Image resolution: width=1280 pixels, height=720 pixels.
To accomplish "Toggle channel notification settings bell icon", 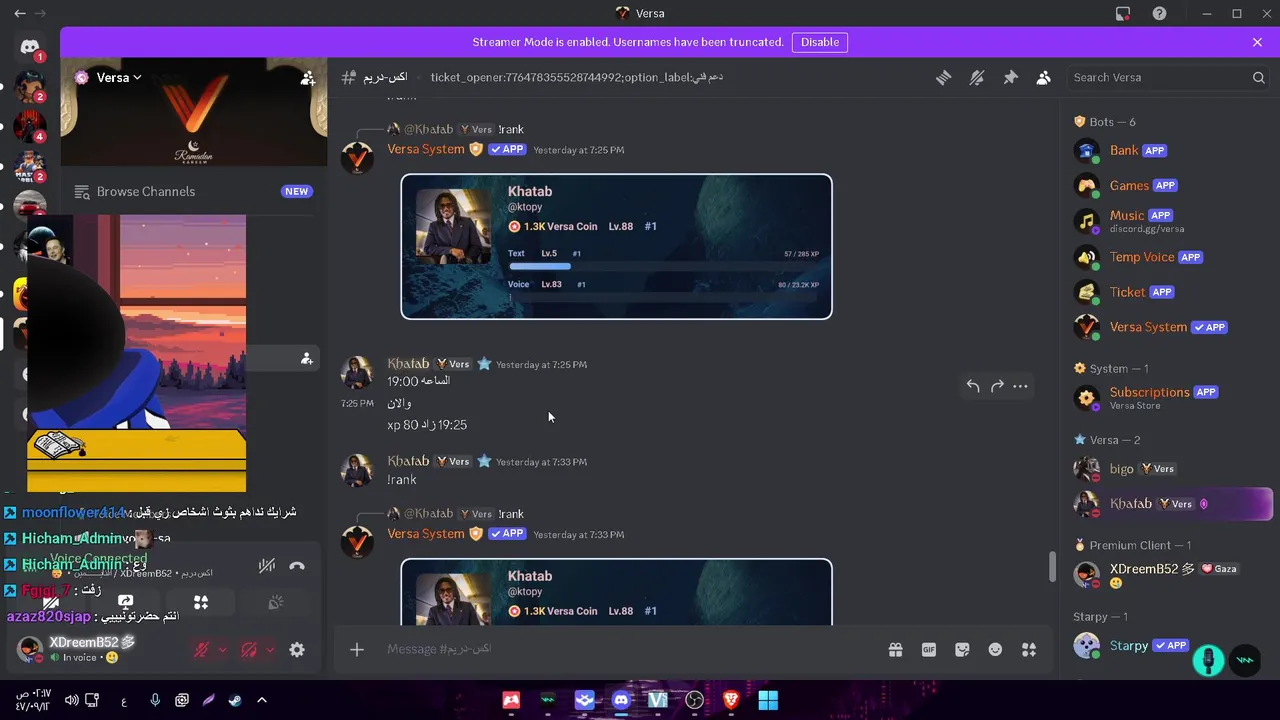I will (977, 77).
